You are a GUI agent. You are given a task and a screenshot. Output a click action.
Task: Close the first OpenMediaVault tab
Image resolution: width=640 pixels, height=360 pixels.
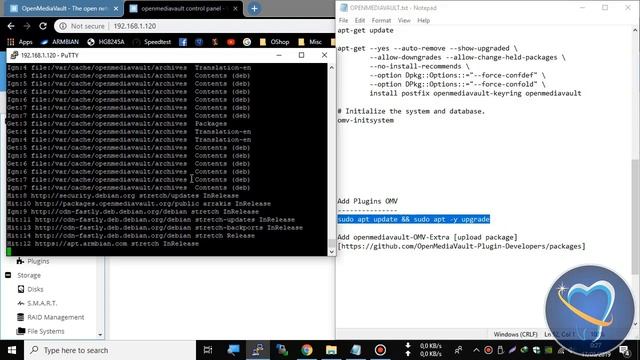coord(116,8)
